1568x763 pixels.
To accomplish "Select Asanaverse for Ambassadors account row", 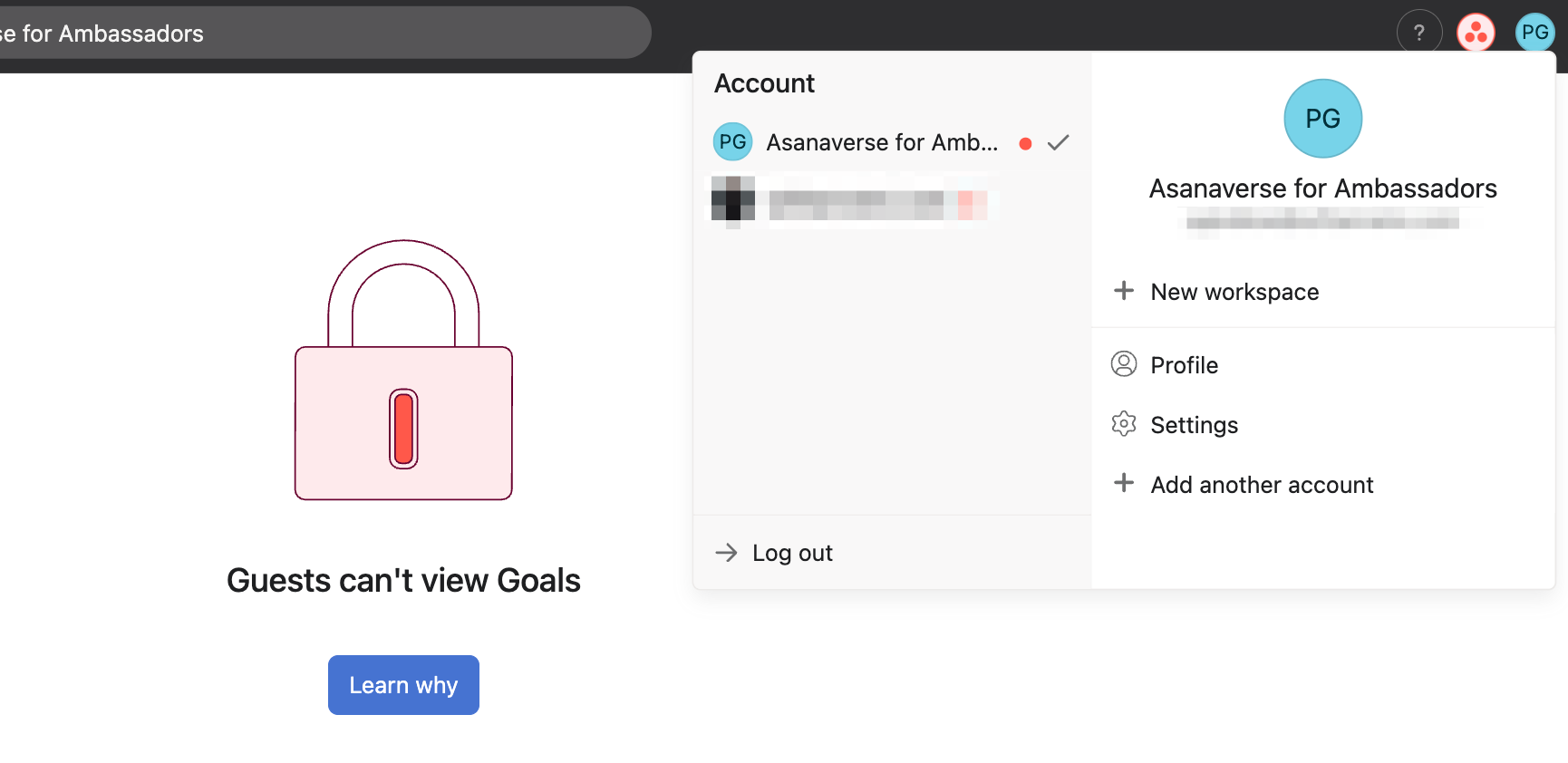I will pos(881,143).
